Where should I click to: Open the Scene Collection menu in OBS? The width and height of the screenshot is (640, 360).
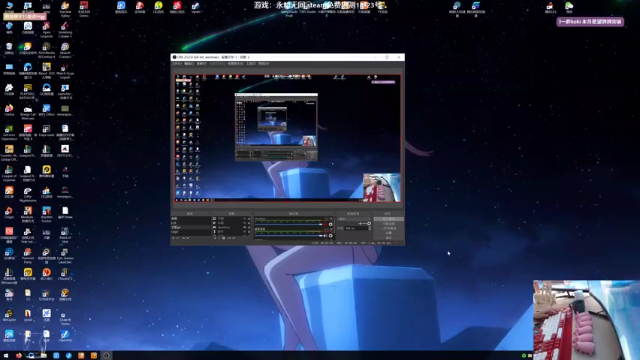click(236, 64)
